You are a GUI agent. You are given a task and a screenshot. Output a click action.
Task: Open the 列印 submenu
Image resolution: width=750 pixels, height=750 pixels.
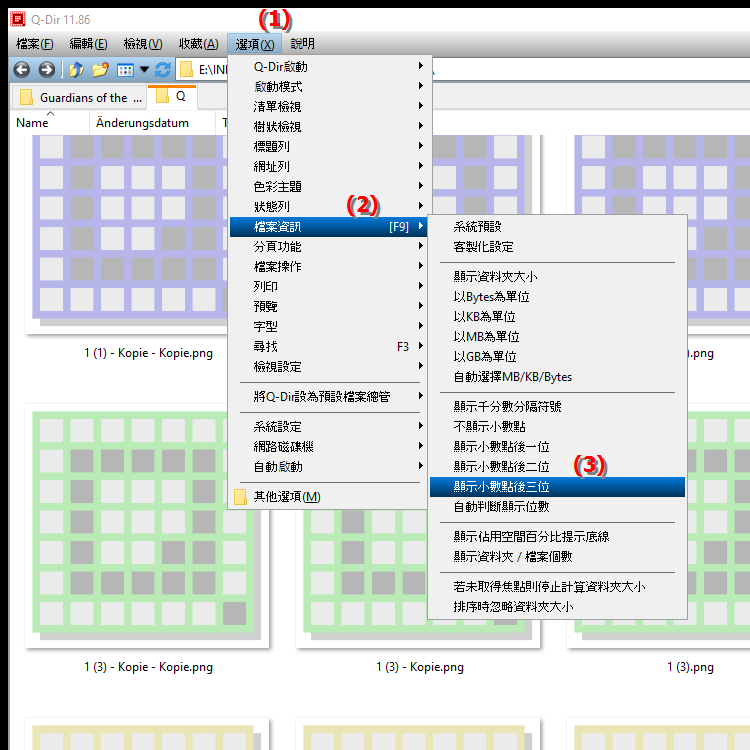[x=330, y=286]
